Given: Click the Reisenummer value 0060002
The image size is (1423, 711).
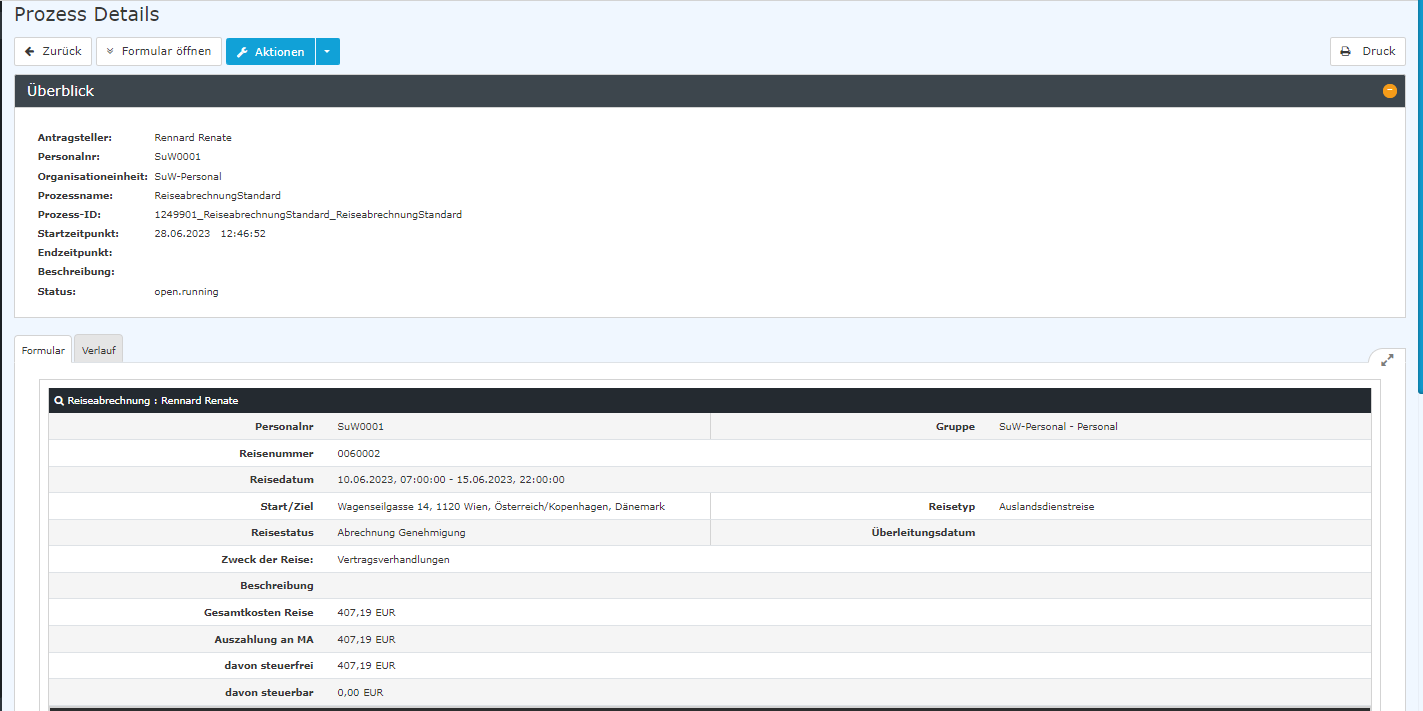Looking at the screenshot, I should point(359,453).
